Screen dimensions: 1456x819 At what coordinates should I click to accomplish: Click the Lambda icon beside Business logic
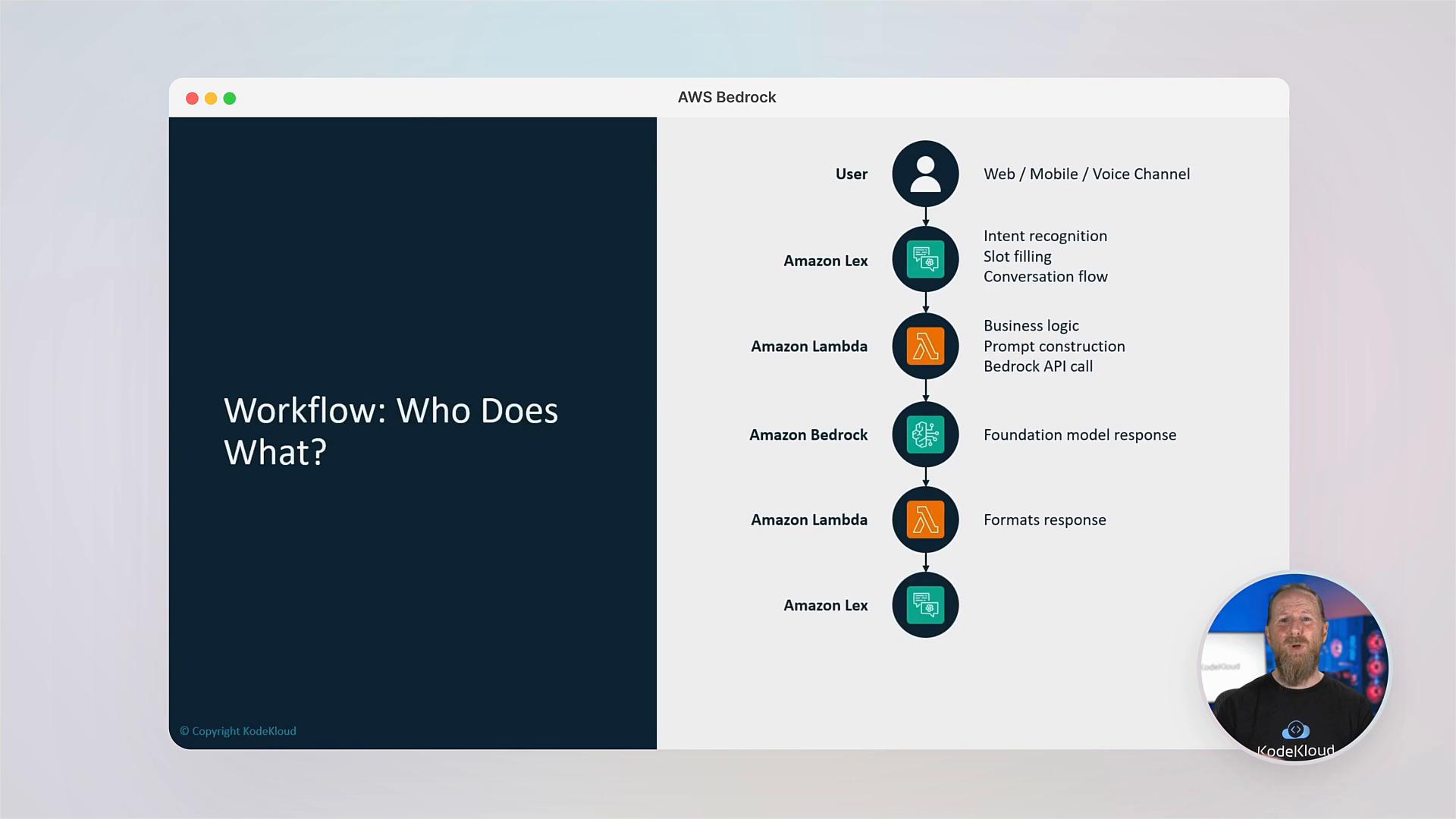(925, 347)
